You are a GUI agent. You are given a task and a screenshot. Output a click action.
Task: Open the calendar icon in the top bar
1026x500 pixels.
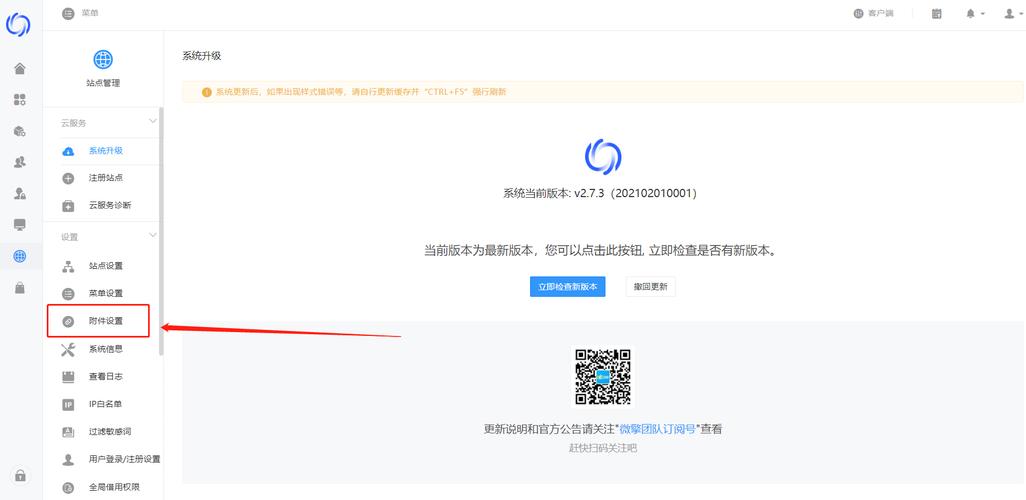936,14
